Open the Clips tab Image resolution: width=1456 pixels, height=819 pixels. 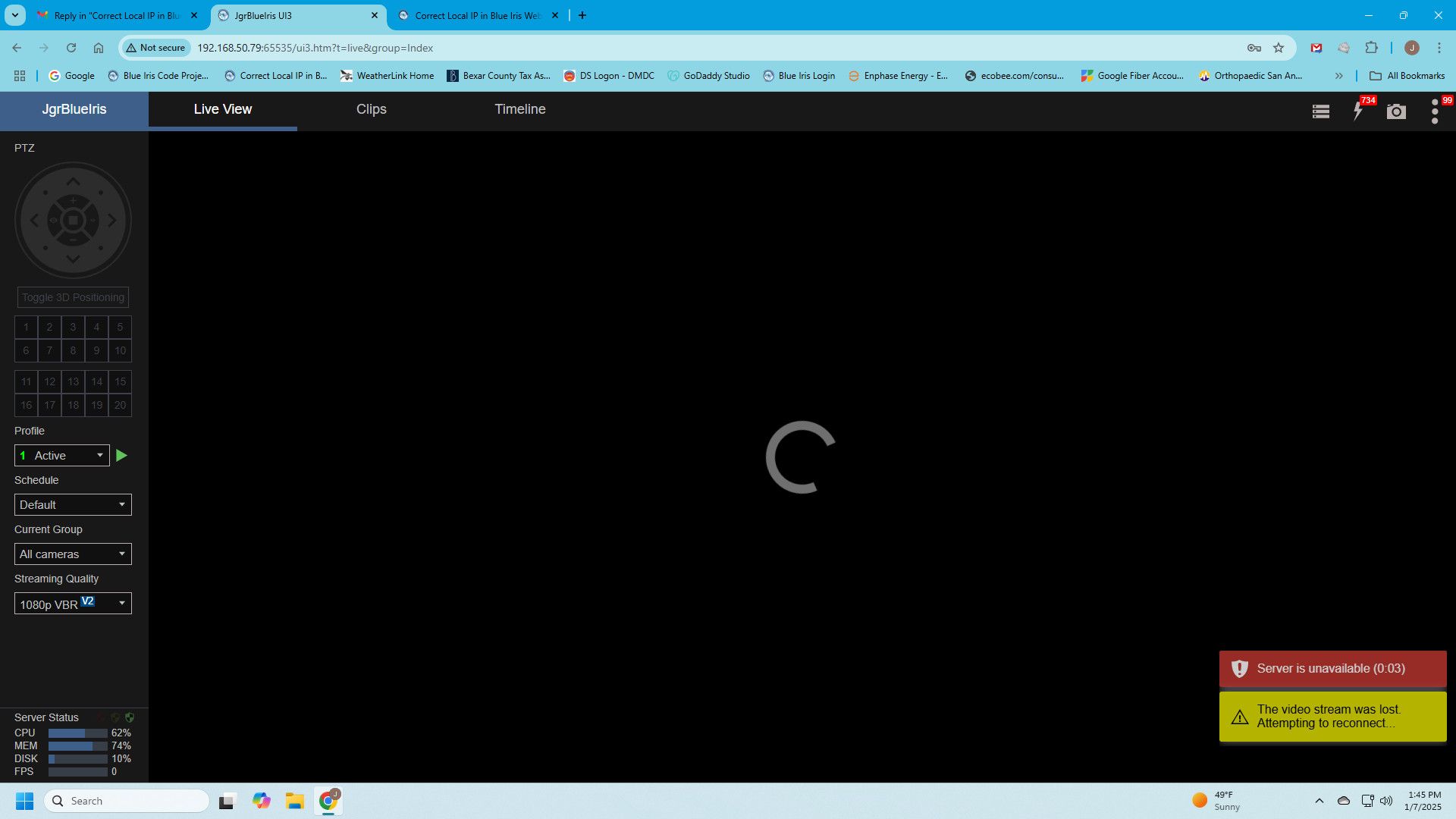pos(370,108)
